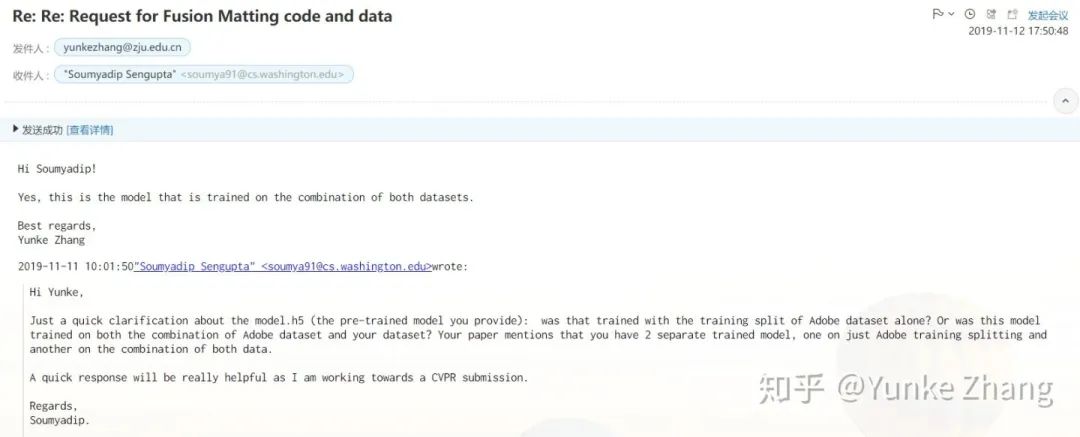Image resolution: width=1080 pixels, height=437 pixels.
Task: Open the 查看详情 link
Action: 90,130
